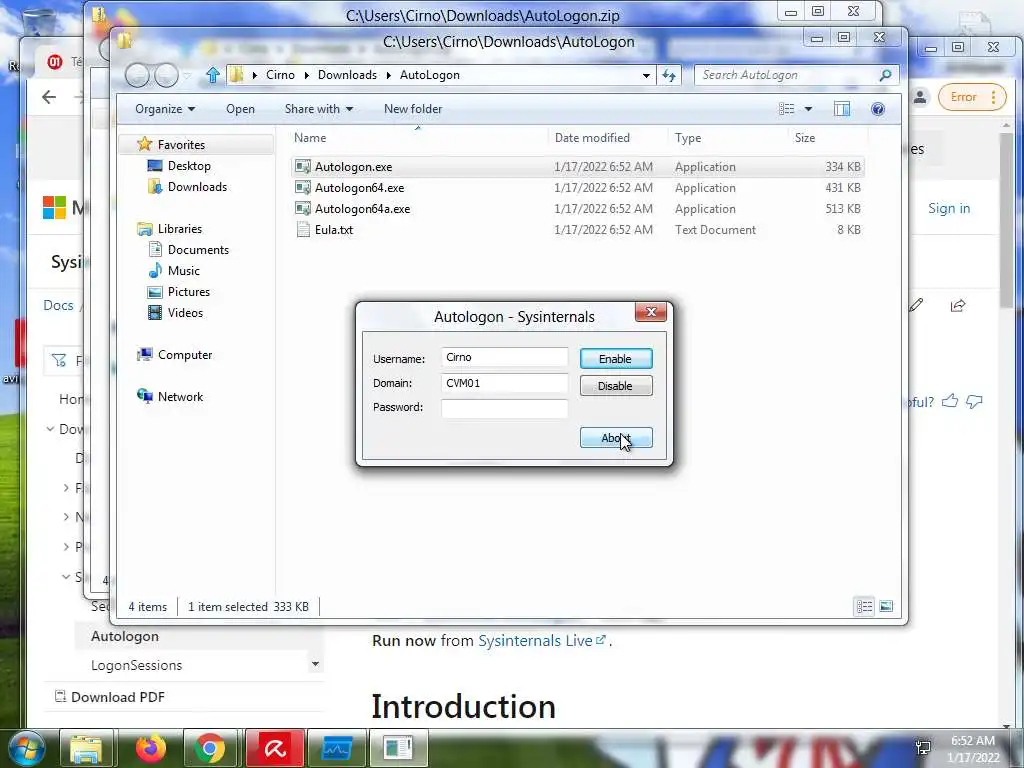
Task: Select Computer in the navigation pane
Action: (x=185, y=355)
